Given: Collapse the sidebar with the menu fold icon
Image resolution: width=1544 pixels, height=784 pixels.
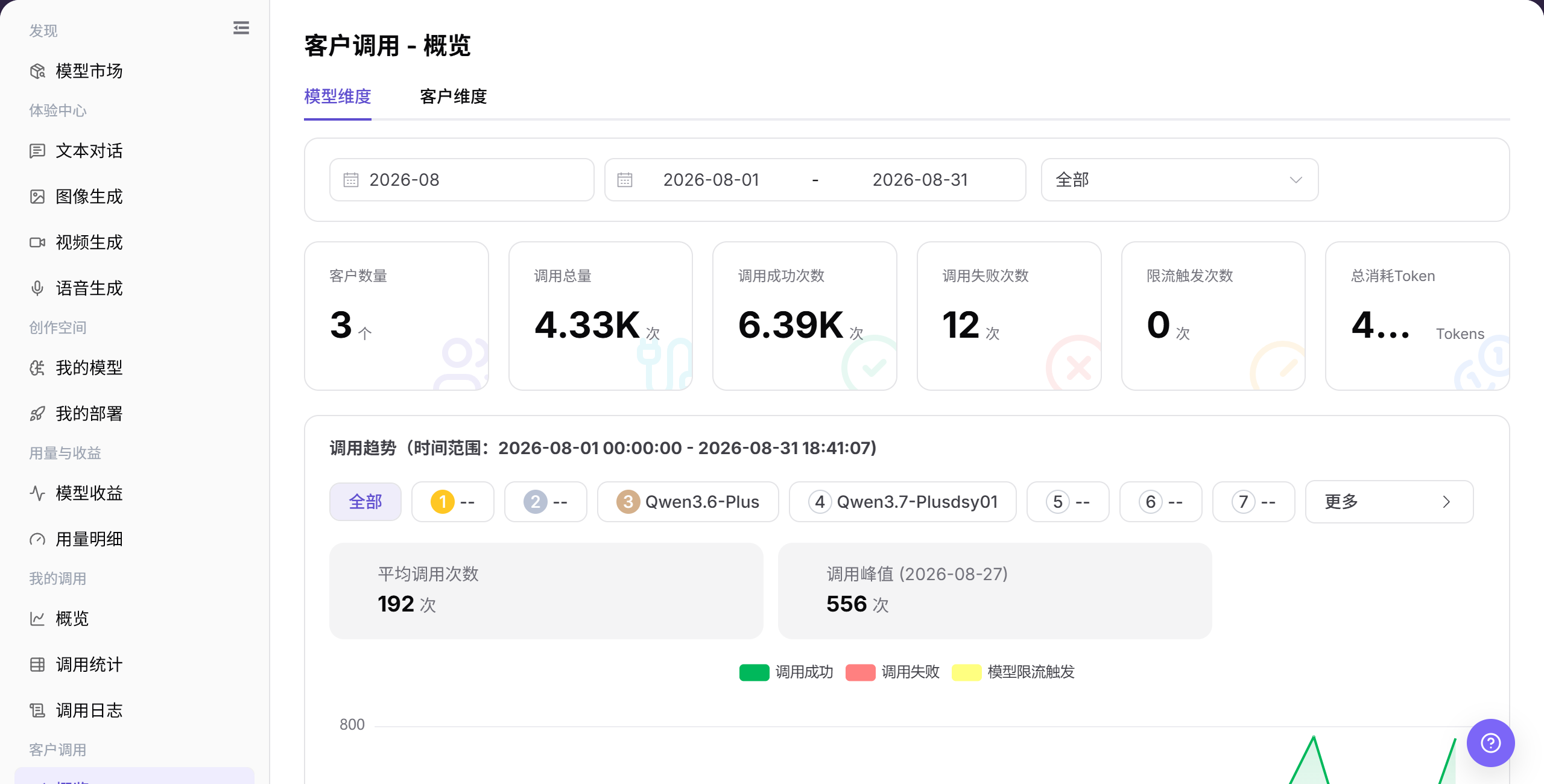Looking at the screenshot, I should [241, 28].
